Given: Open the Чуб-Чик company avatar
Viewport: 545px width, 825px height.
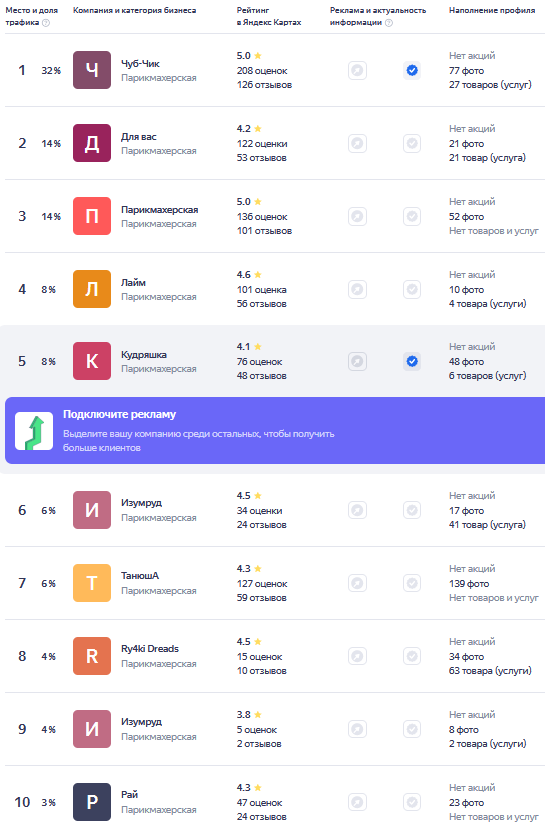Looking at the screenshot, I should pos(92,70).
